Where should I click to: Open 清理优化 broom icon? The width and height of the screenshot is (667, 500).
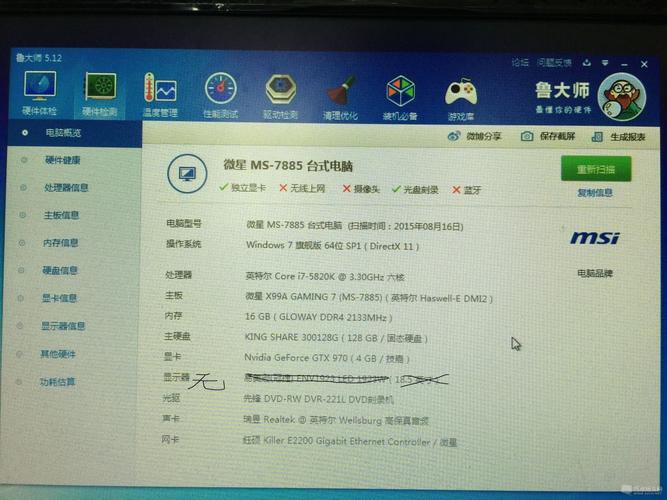pyautogui.click(x=341, y=92)
